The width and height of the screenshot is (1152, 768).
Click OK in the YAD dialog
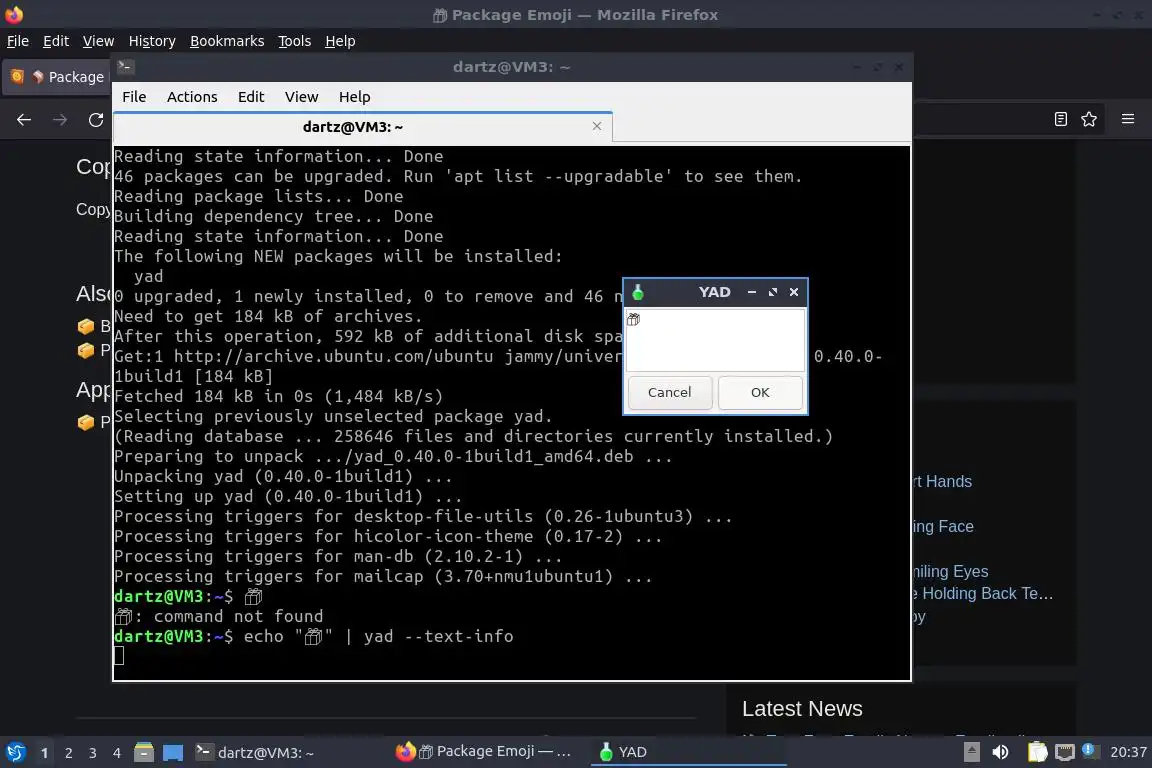[x=760, y=392]
